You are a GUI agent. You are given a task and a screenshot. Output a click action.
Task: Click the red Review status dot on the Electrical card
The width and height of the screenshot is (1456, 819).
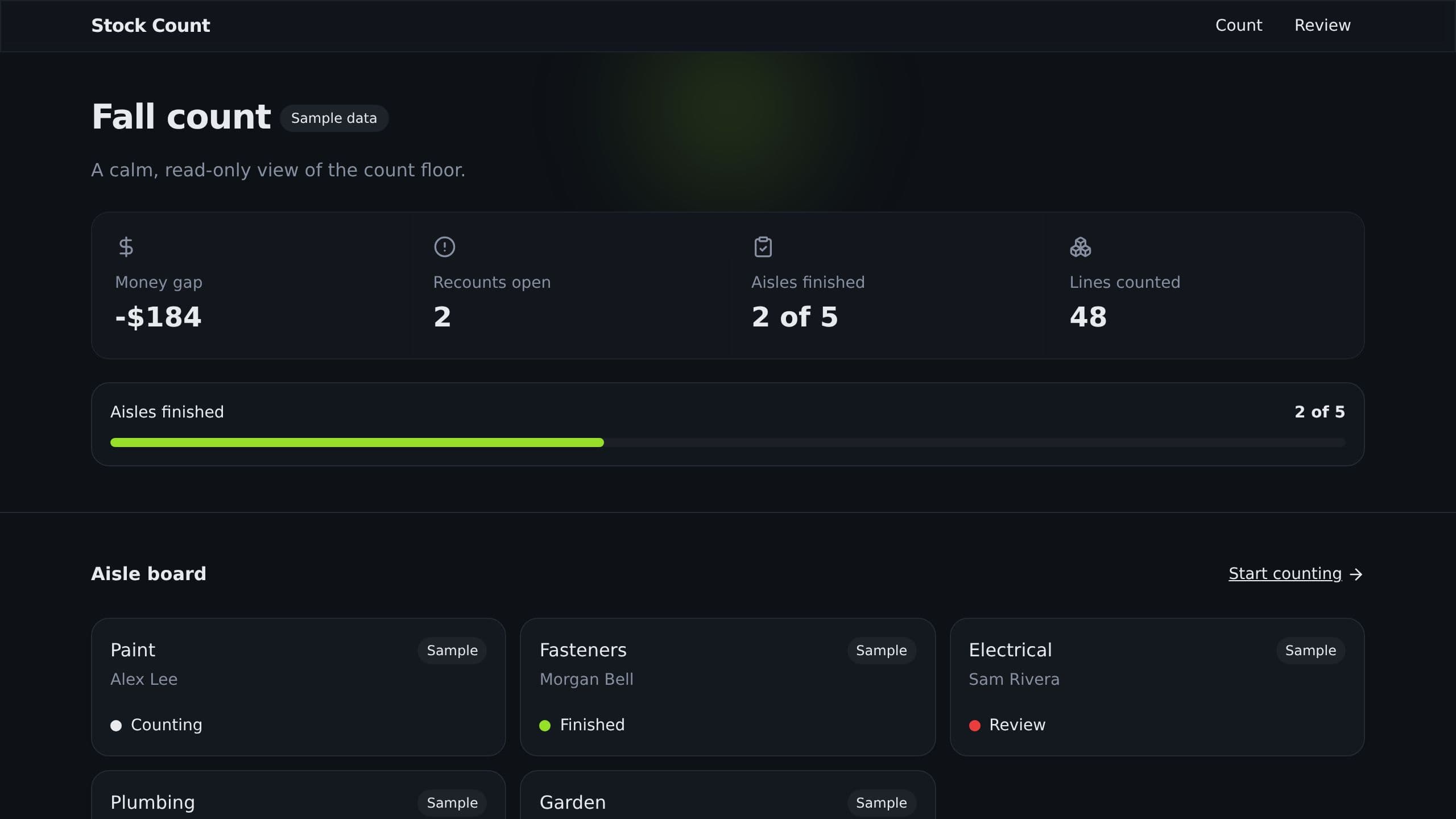[974, 725]
